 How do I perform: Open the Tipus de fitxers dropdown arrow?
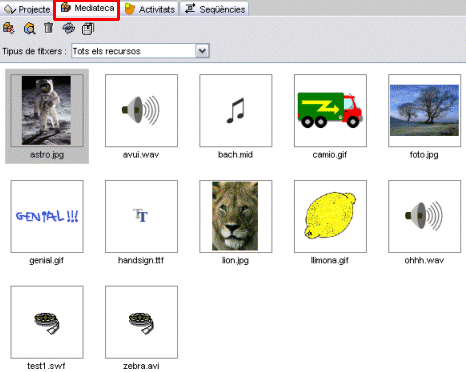202,51
